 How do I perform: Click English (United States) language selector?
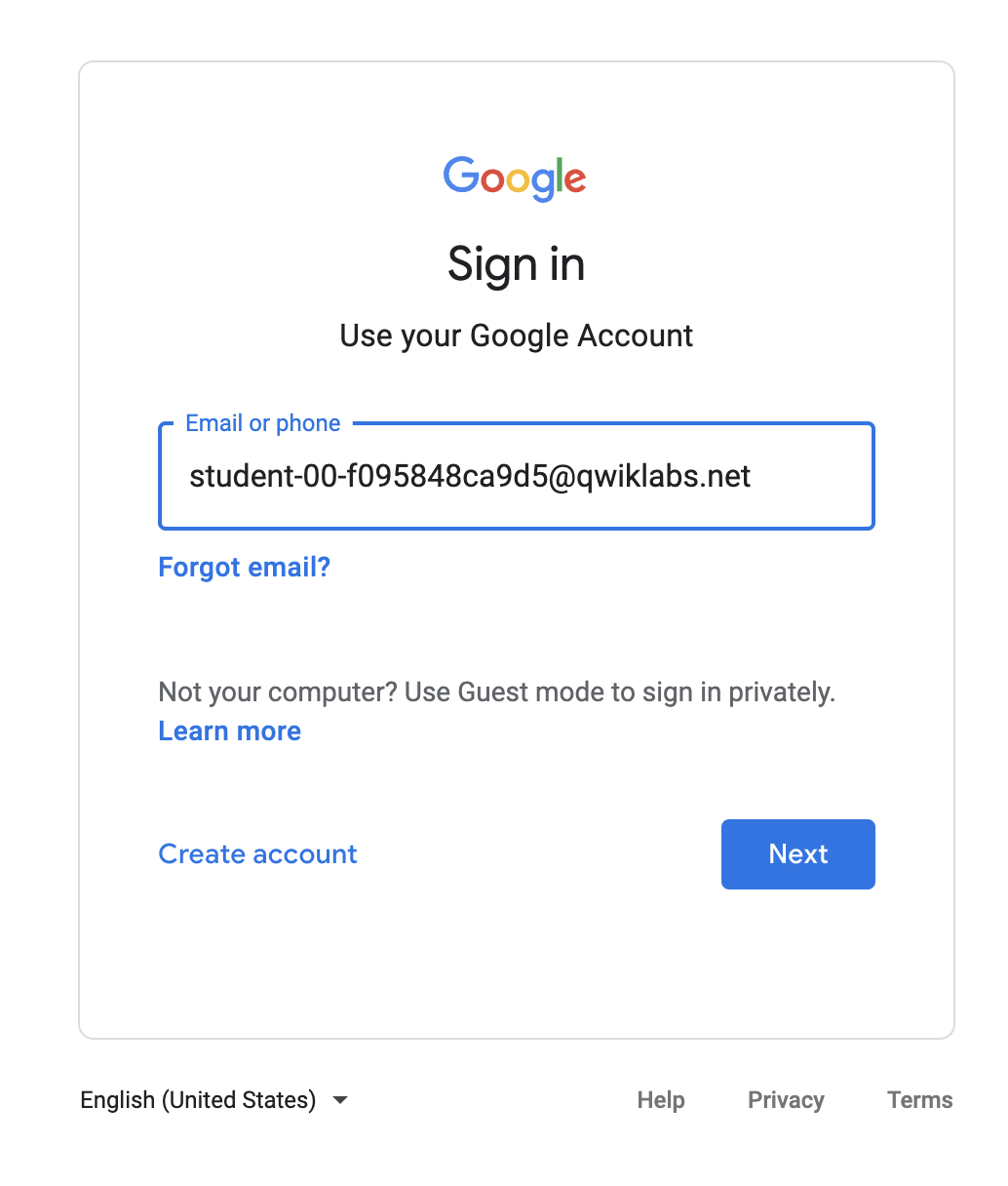[x=198, y=1099]
